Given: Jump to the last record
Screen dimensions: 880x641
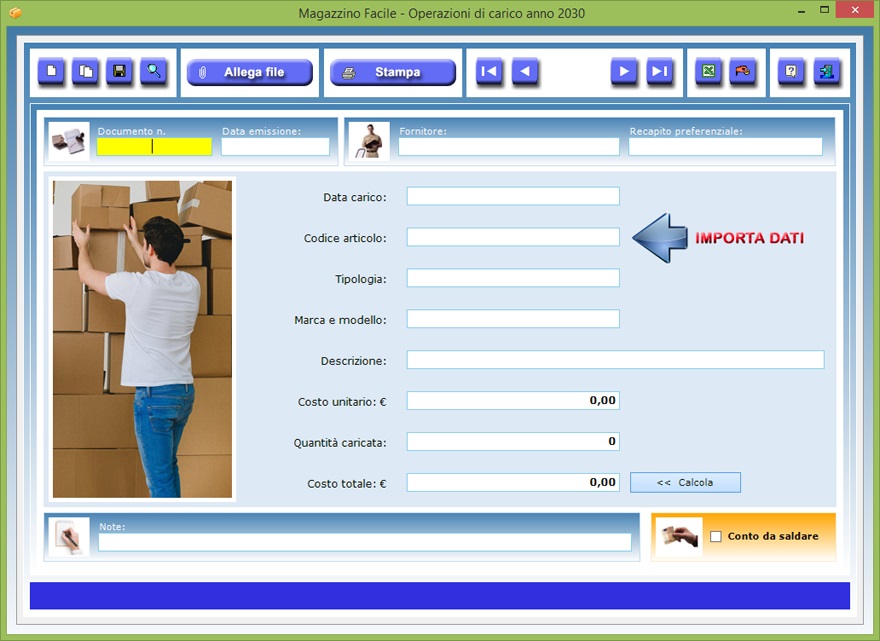Looking at the screenshot, I should point(659,71).
